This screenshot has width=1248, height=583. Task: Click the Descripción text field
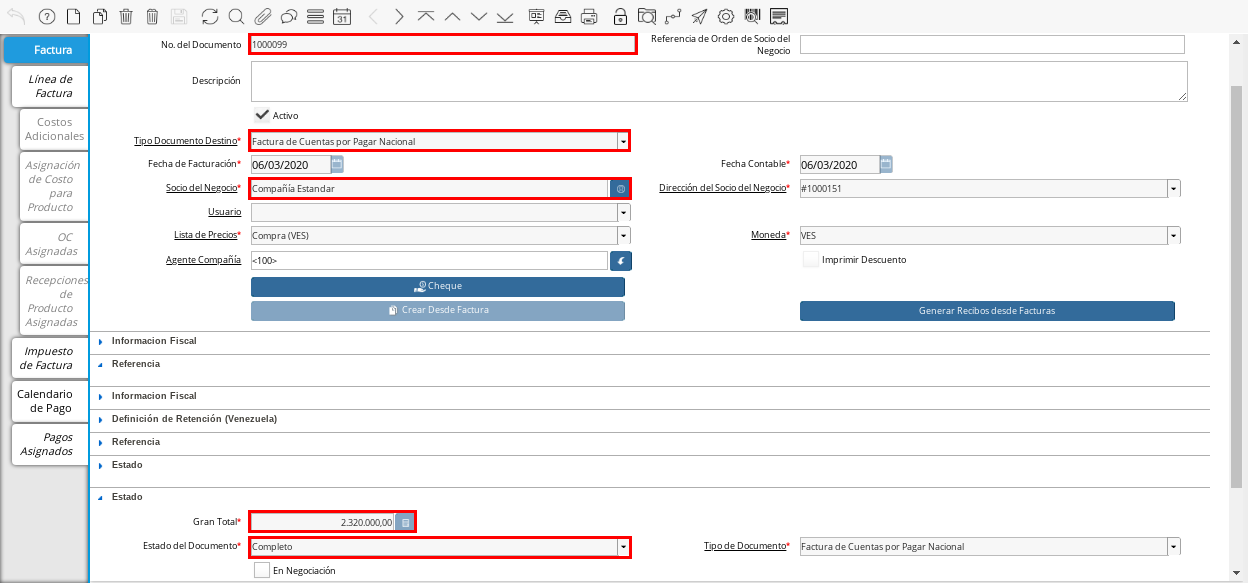coord(718,81)
